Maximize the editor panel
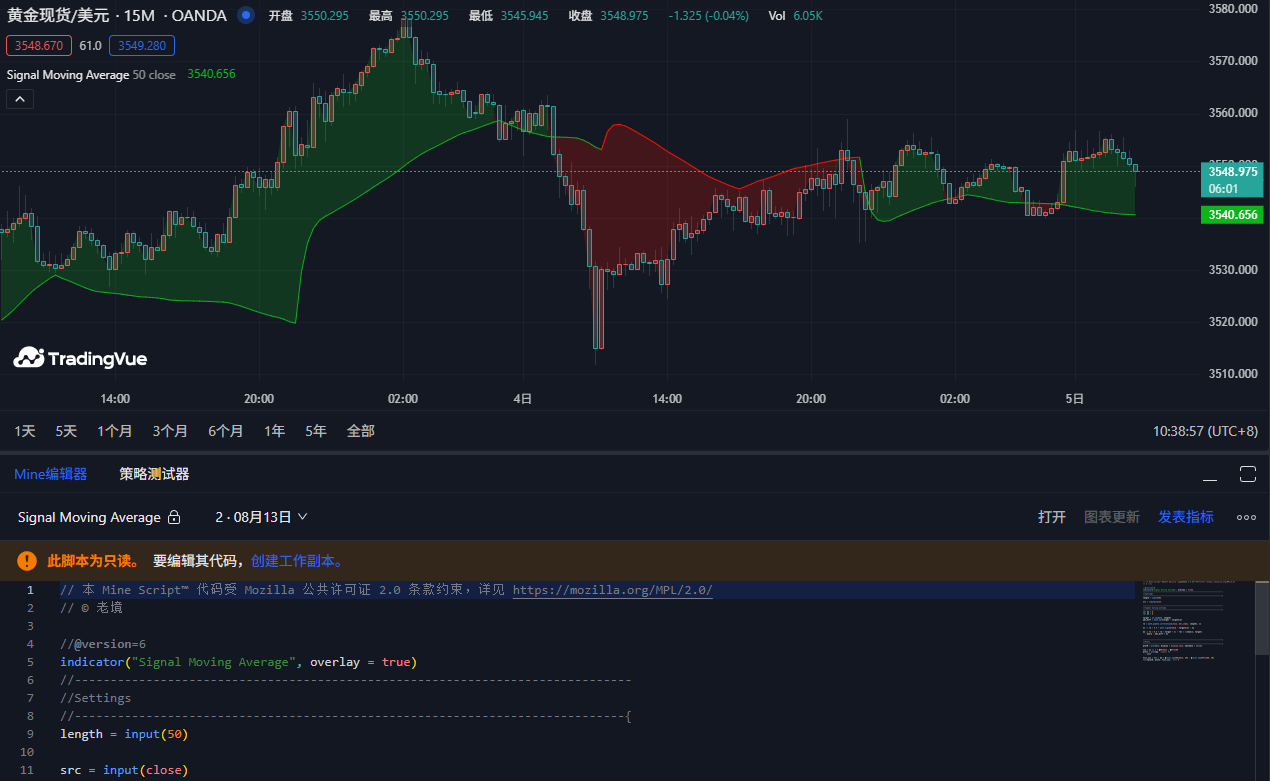 coord(1247,474)
